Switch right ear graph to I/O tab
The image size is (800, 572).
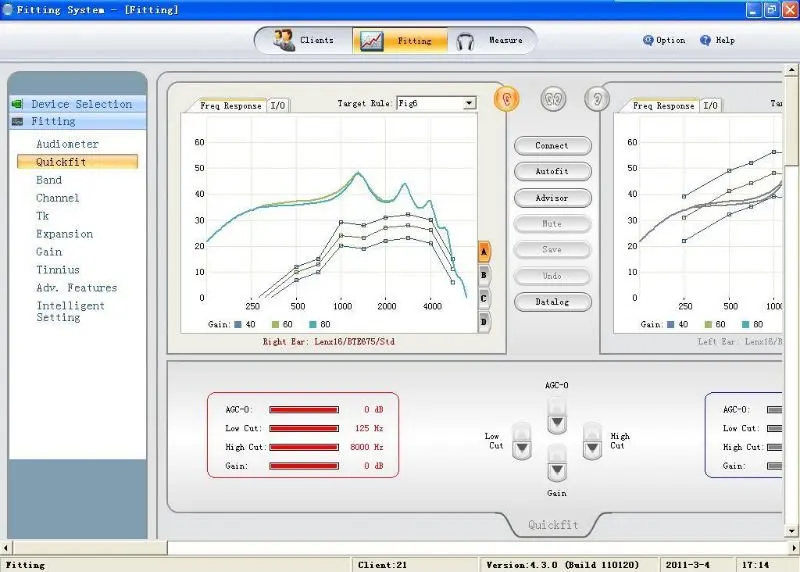[278, 106]
